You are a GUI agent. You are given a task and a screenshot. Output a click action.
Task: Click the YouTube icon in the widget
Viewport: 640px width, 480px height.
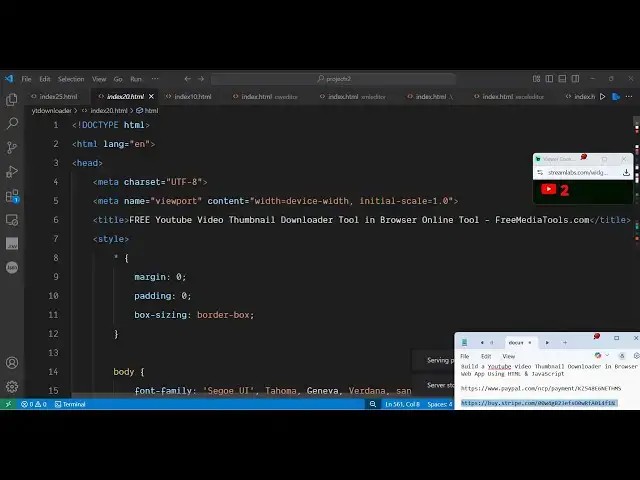tap(549, 189)
